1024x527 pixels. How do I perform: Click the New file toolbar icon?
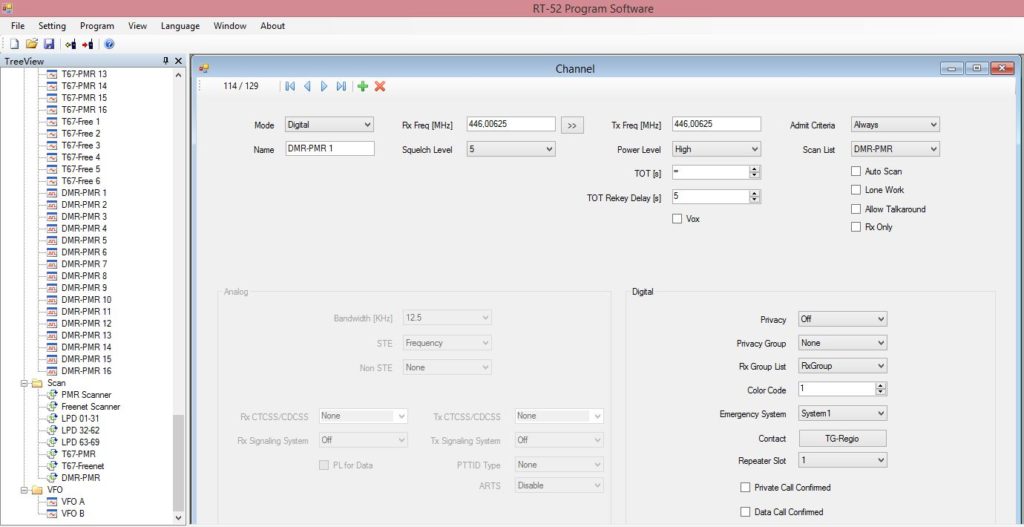click(x=14, y=44)
